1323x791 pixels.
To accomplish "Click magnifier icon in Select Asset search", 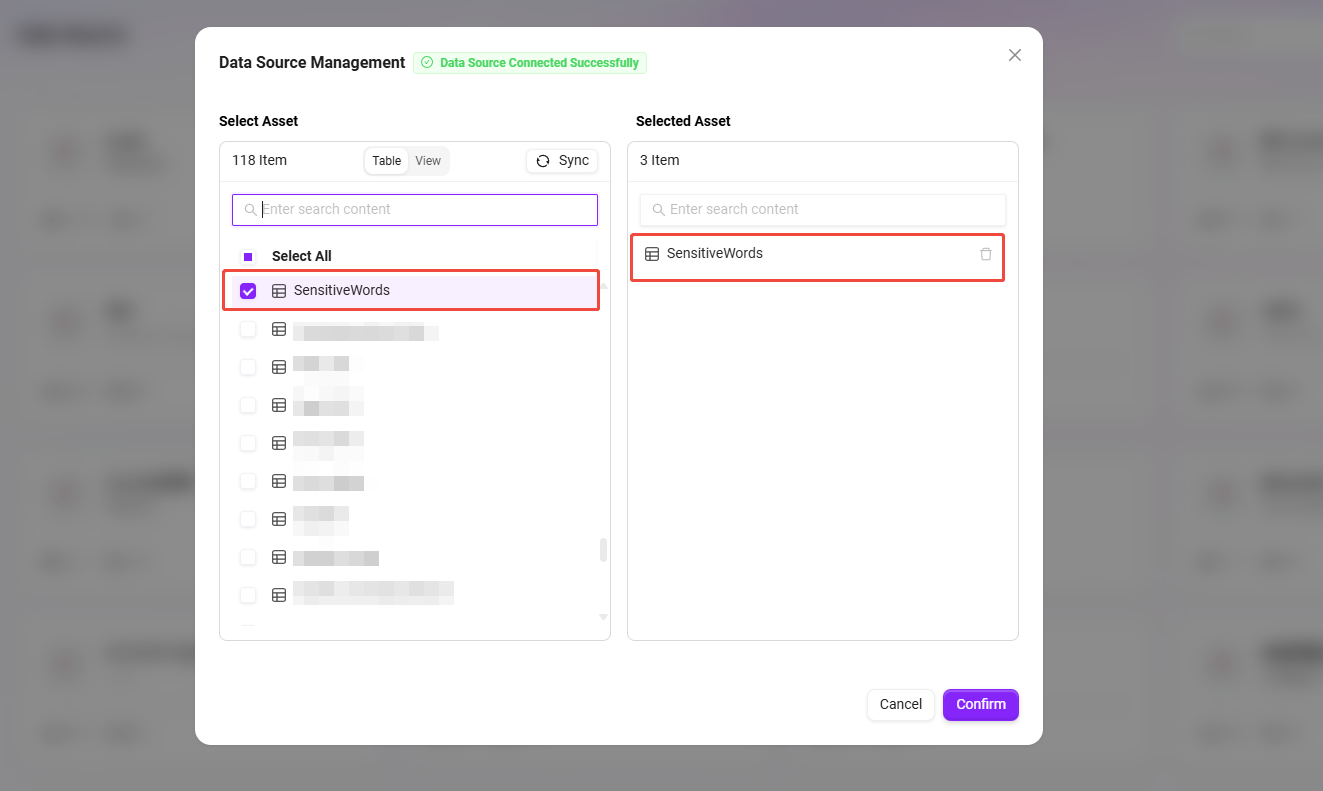I will point(250,210).
